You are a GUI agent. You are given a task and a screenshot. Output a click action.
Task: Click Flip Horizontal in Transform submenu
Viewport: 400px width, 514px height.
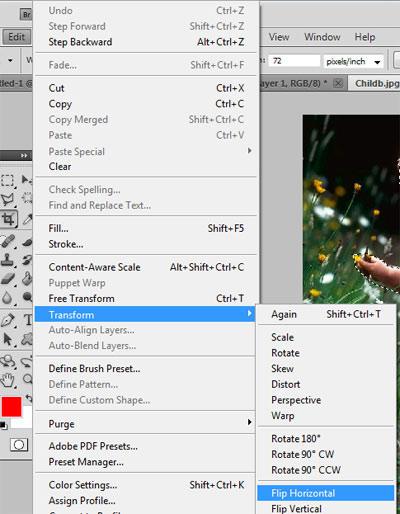click(326, 493)
